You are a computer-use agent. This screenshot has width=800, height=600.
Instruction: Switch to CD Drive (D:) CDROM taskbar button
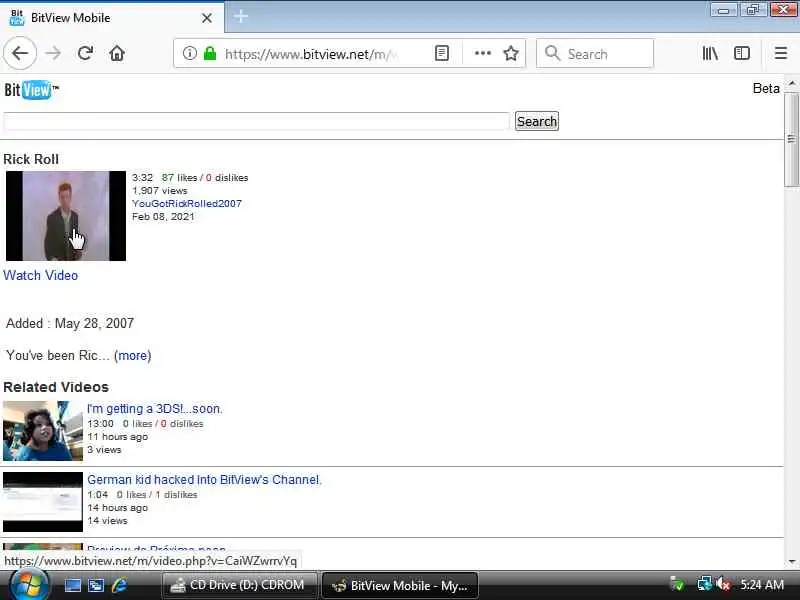coord(239,585)
